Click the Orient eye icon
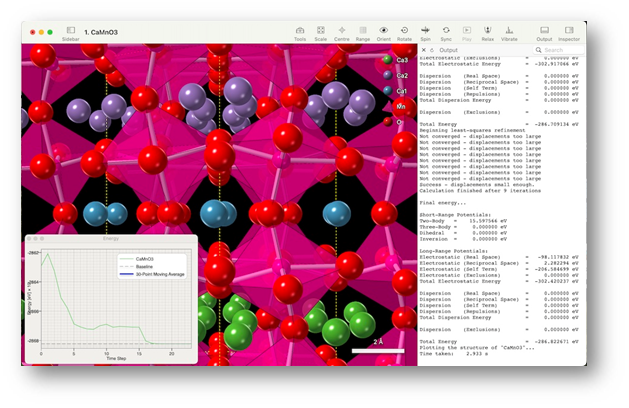 click(383, 31)
